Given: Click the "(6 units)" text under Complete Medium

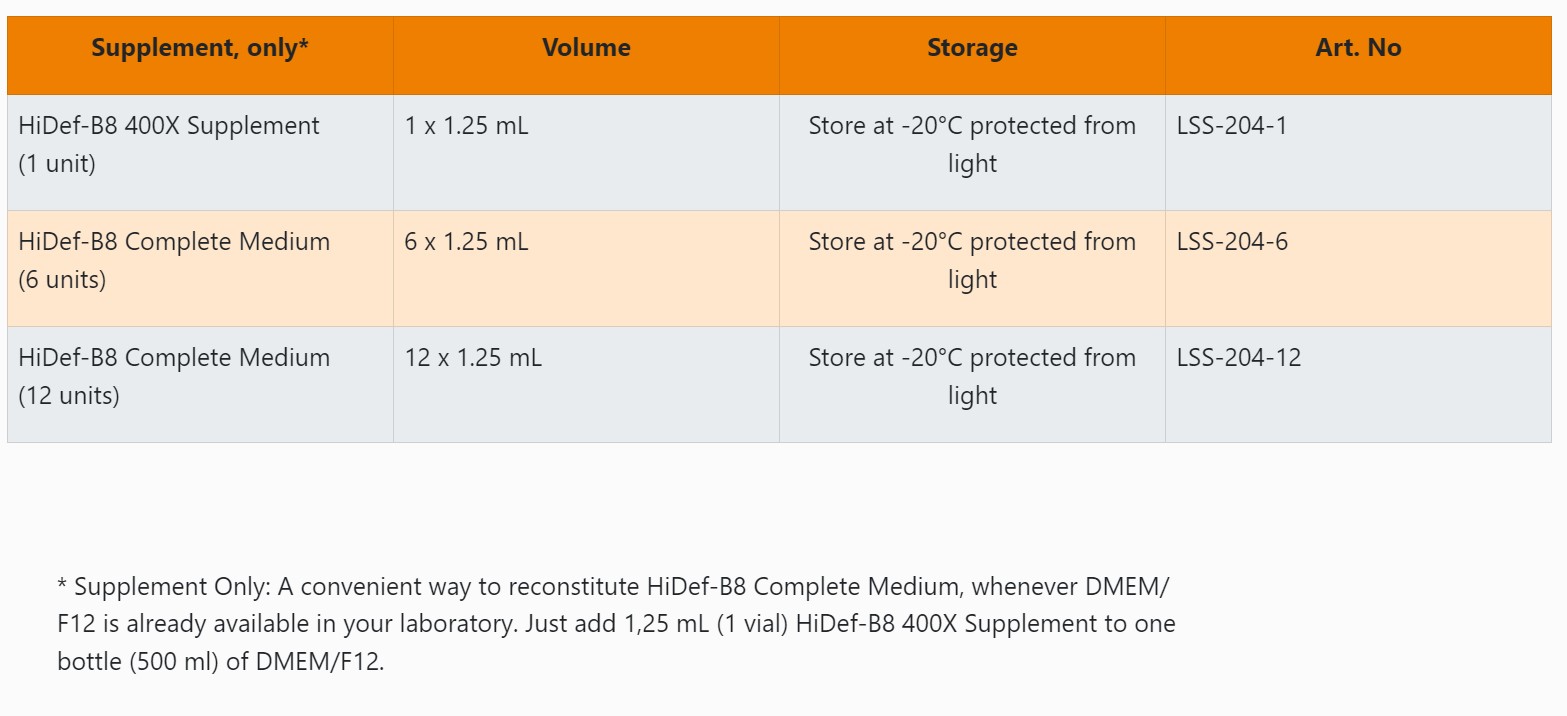Looking at the screenshot, I should coord(62,280).
